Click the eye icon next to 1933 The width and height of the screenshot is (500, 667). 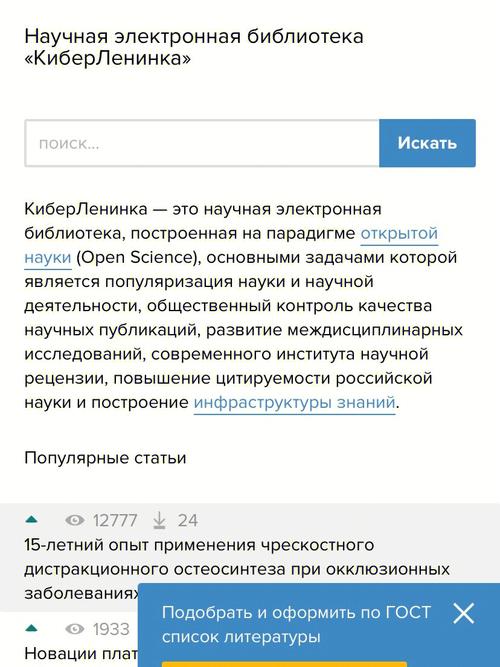(x=75, y=629)
